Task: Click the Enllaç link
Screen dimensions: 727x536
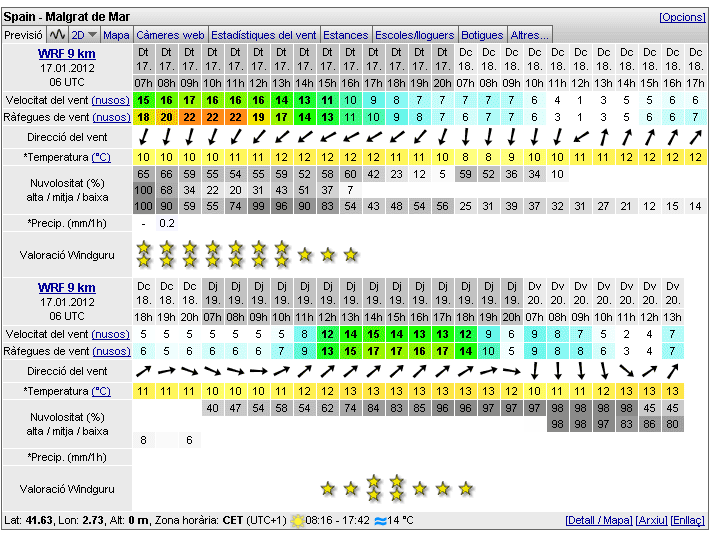Action: [x=688, y=521]
